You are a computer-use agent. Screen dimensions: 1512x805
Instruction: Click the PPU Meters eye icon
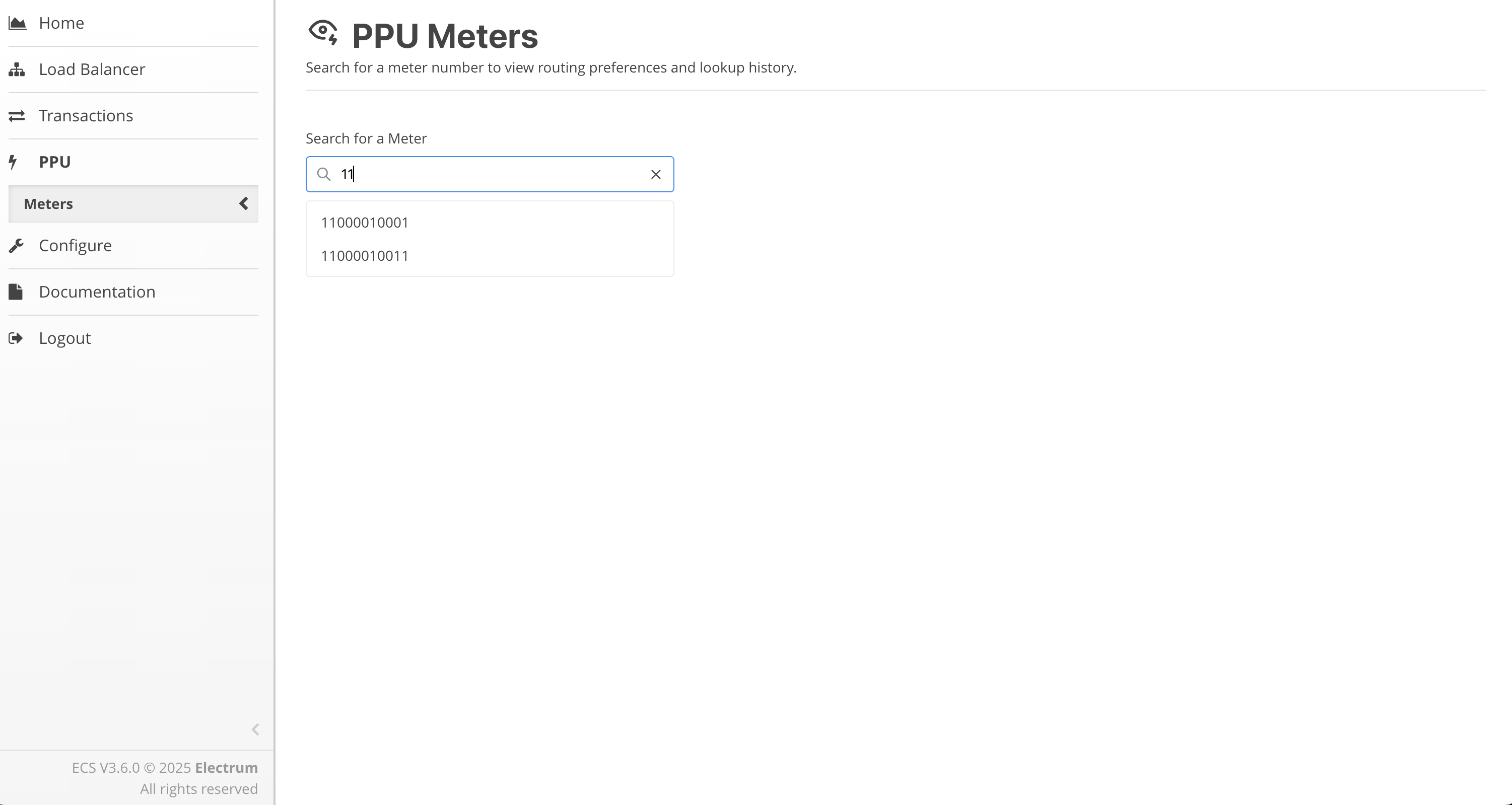pos(323,32)
